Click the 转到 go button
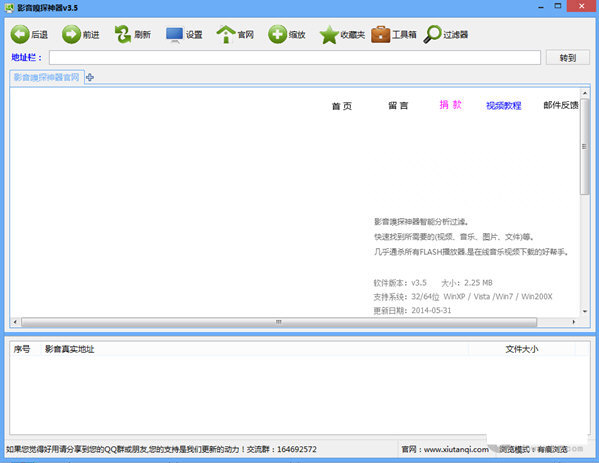 [x=568, y=58]
